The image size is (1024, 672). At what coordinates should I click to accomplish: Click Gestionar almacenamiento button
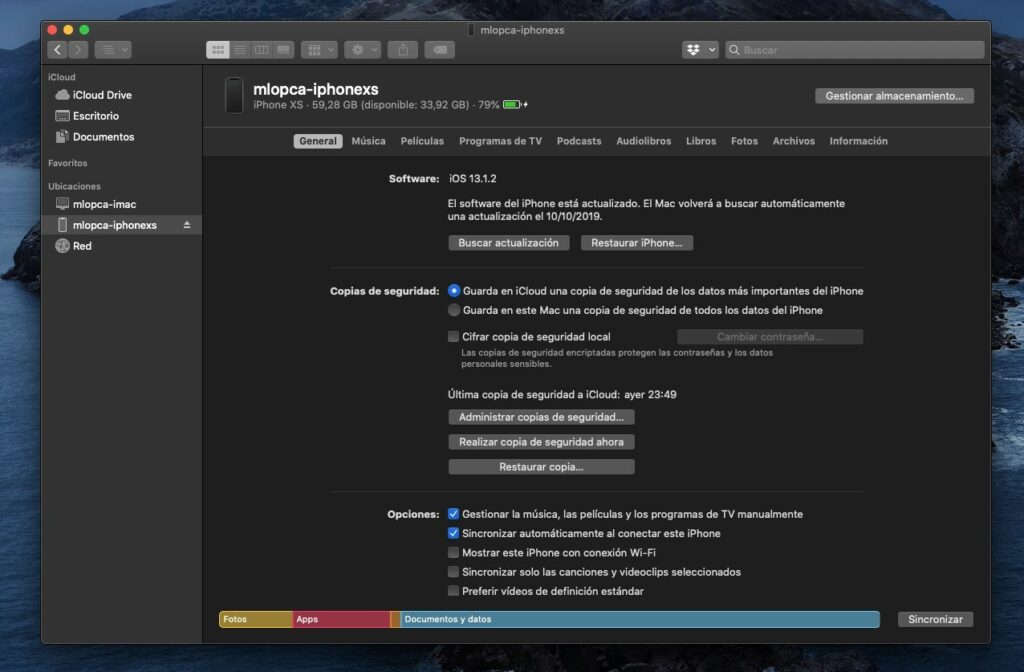point(894,95)
